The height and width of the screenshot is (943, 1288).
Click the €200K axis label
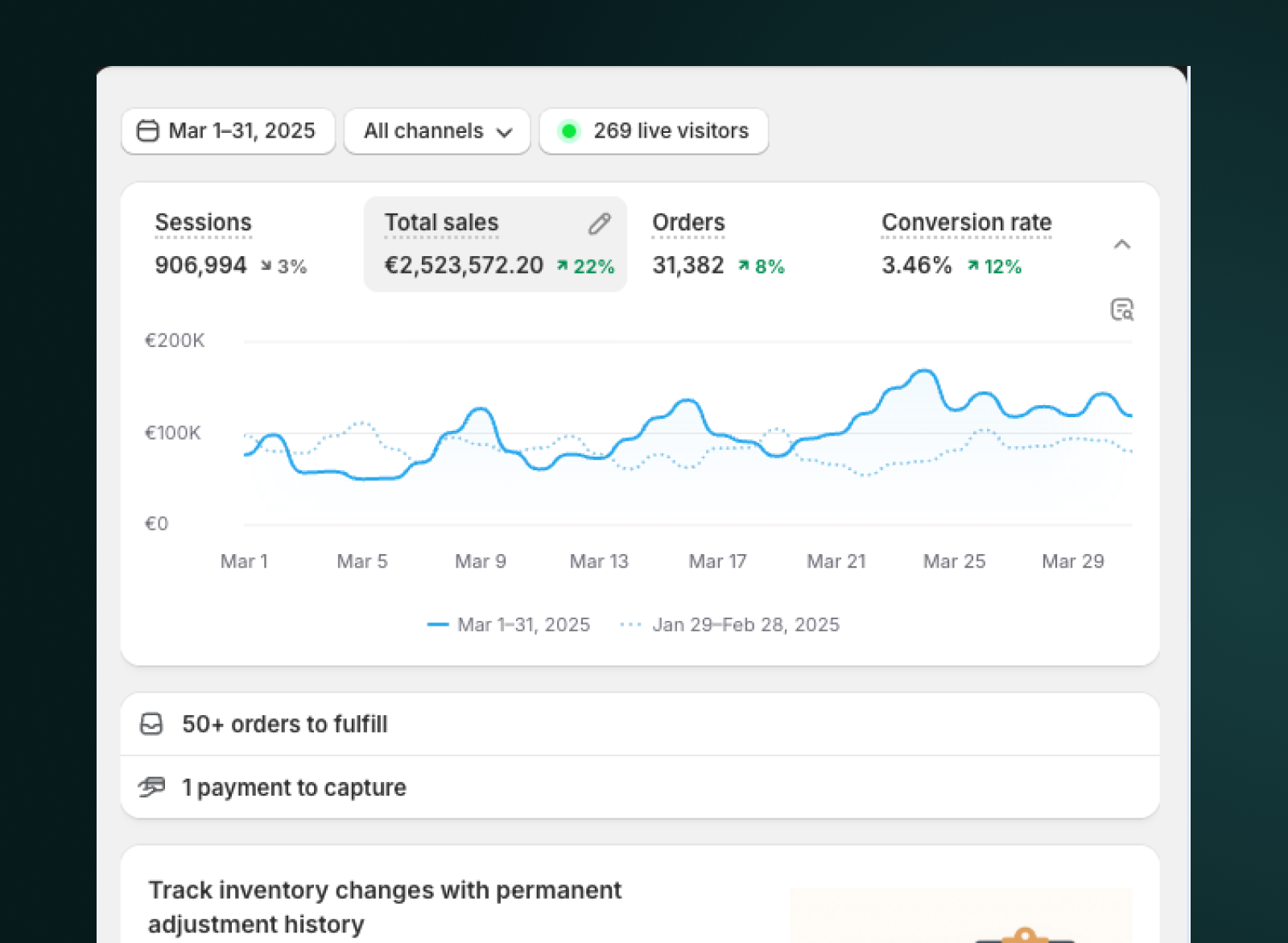[175, 341]
